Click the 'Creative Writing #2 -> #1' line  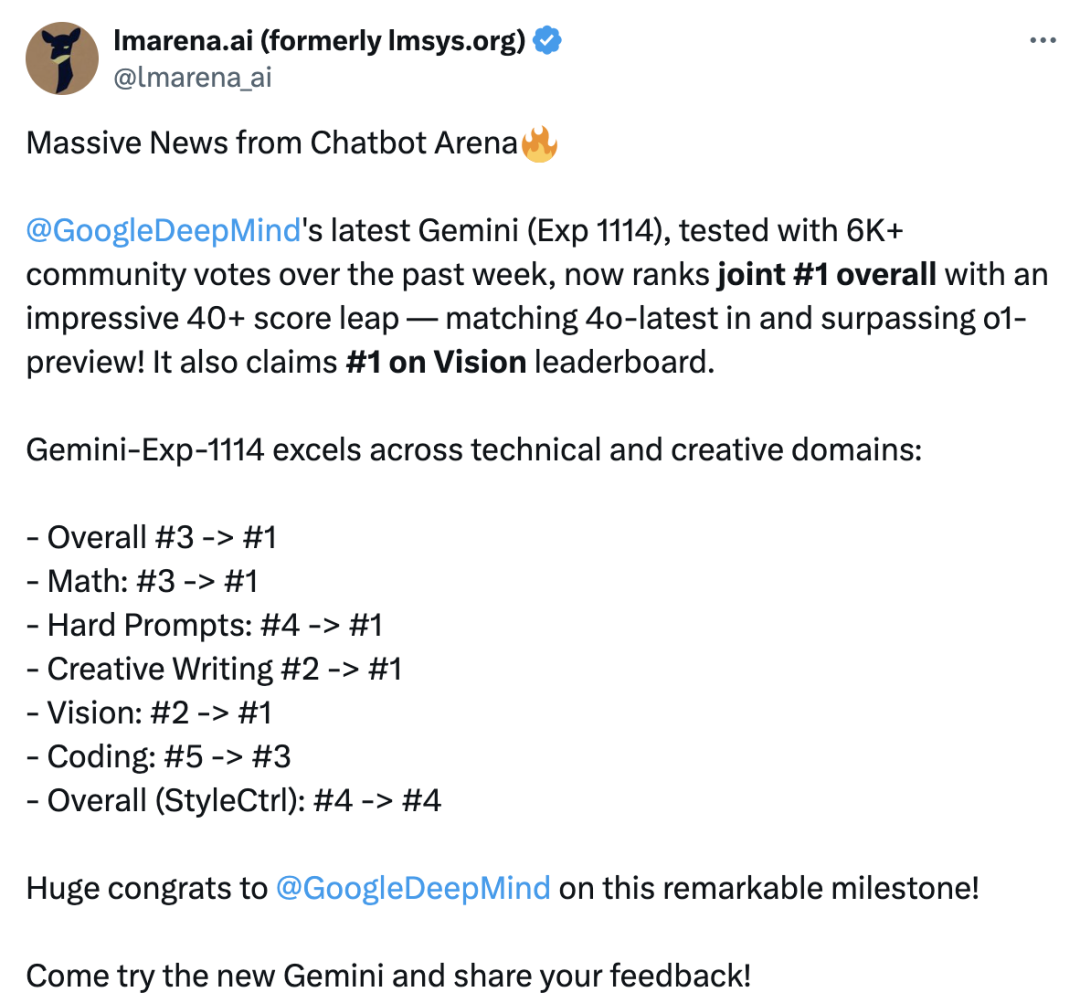[x=214, y=670]
